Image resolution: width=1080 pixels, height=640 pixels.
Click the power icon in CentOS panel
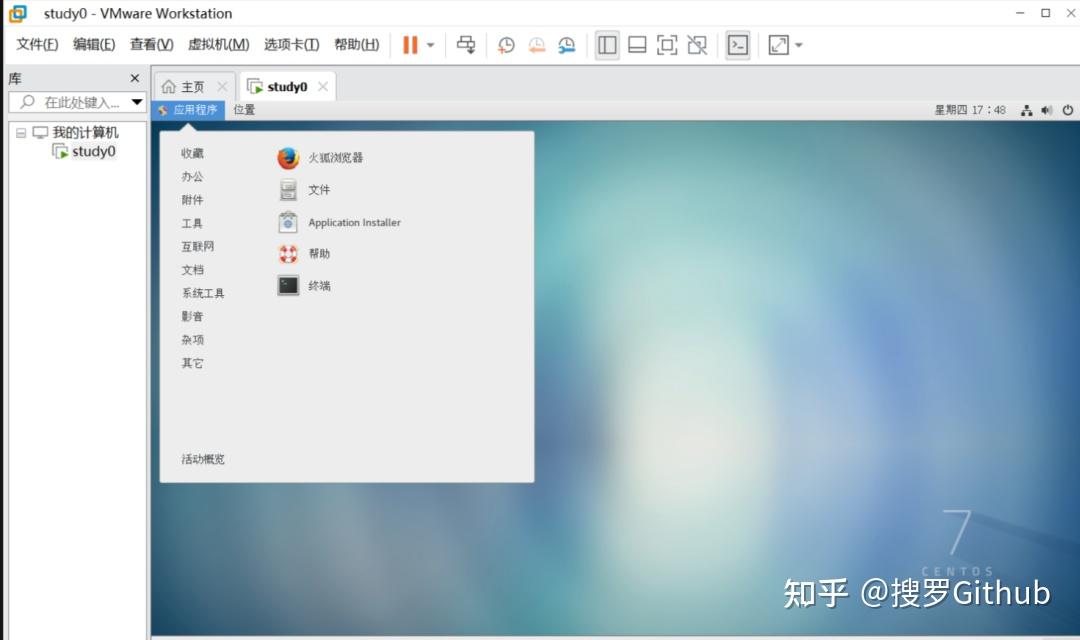tap(1068, 110)
